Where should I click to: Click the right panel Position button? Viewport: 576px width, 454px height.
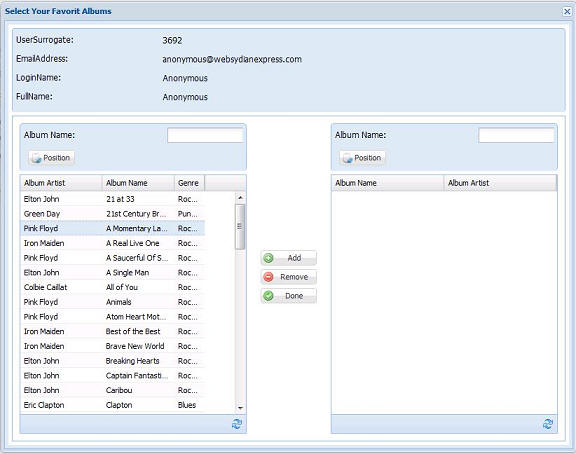[363, 158]
